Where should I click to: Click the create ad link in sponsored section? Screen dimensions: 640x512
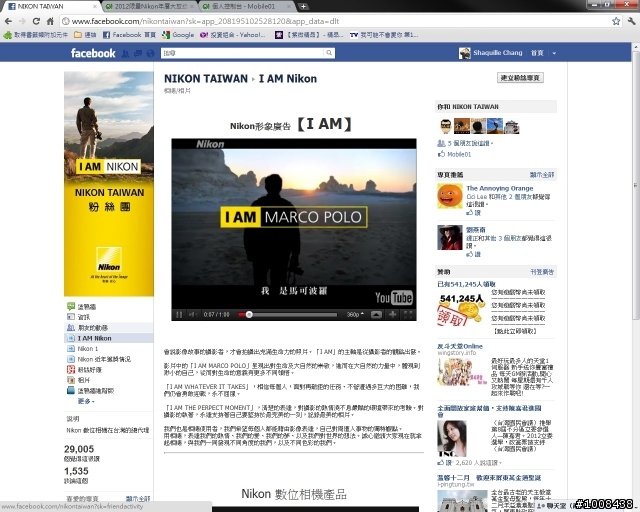tap(542, 272)
